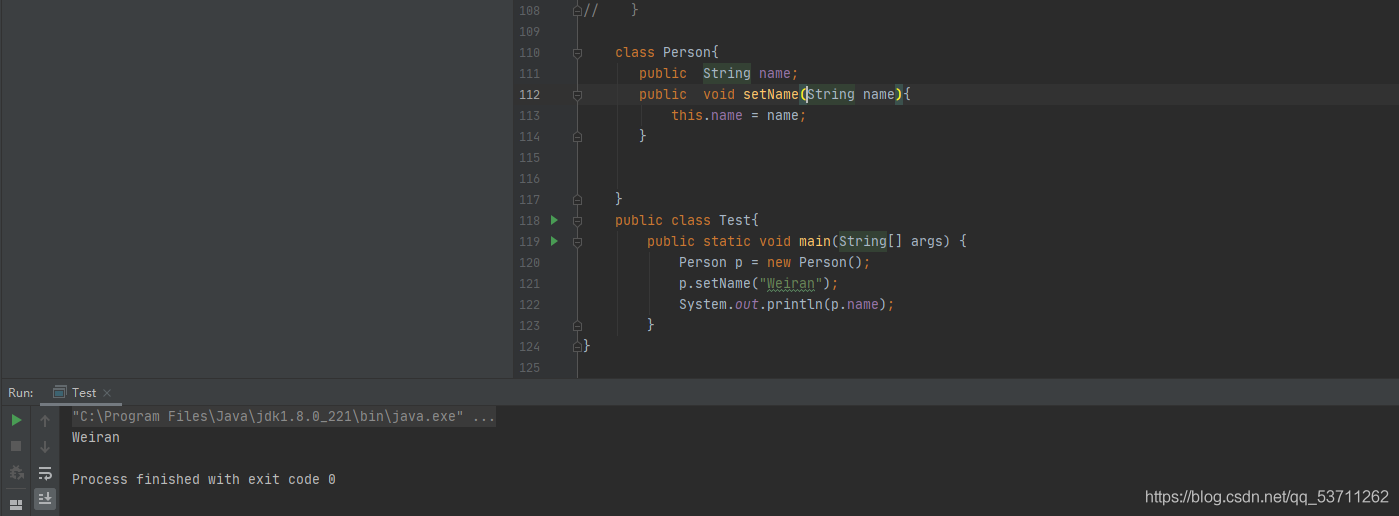The width and height of the screenshot is (1399, 516).
Task: Click the setName method name on line 112
Action: click(771, 94)
